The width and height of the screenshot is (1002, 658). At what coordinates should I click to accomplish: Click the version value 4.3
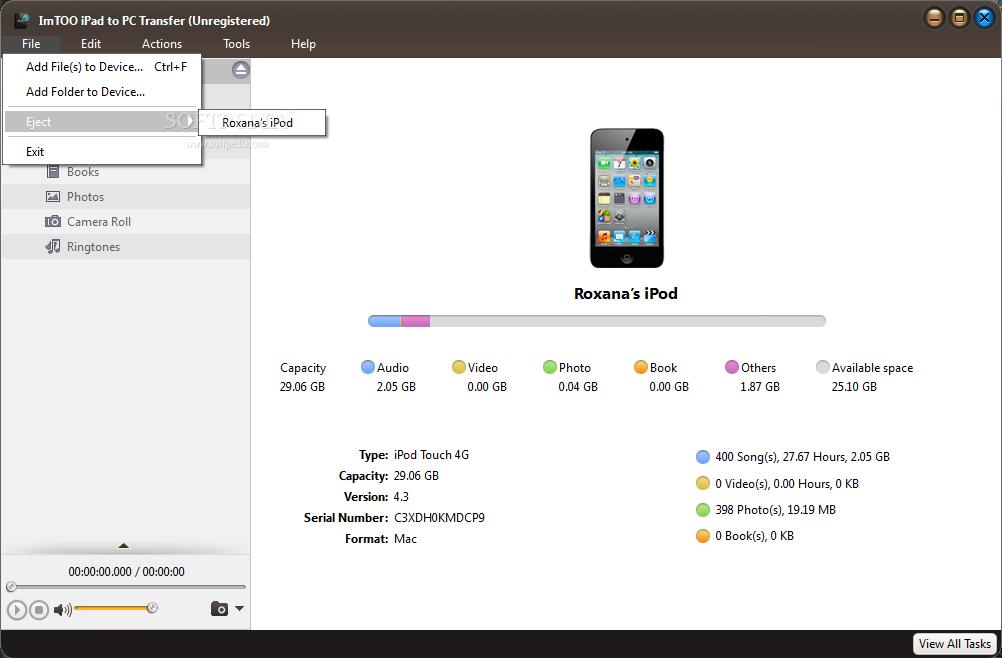[x=401, y=497]
